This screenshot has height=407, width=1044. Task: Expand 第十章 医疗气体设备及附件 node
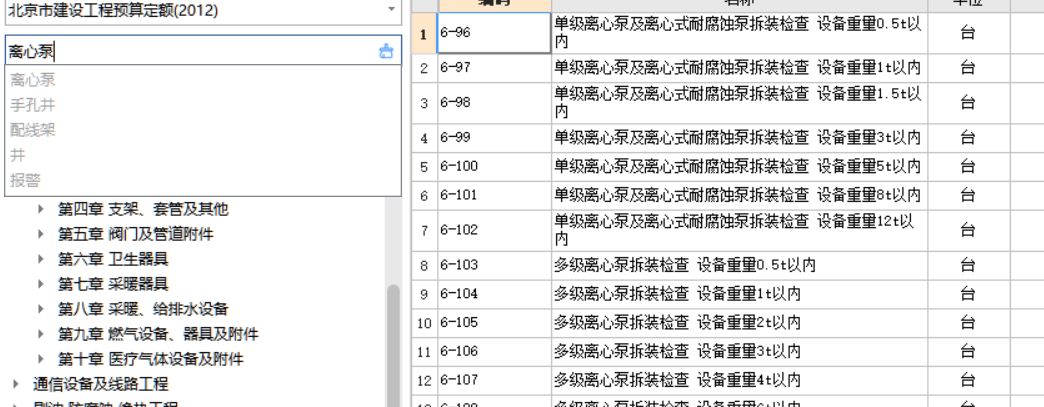click(41, 359)
